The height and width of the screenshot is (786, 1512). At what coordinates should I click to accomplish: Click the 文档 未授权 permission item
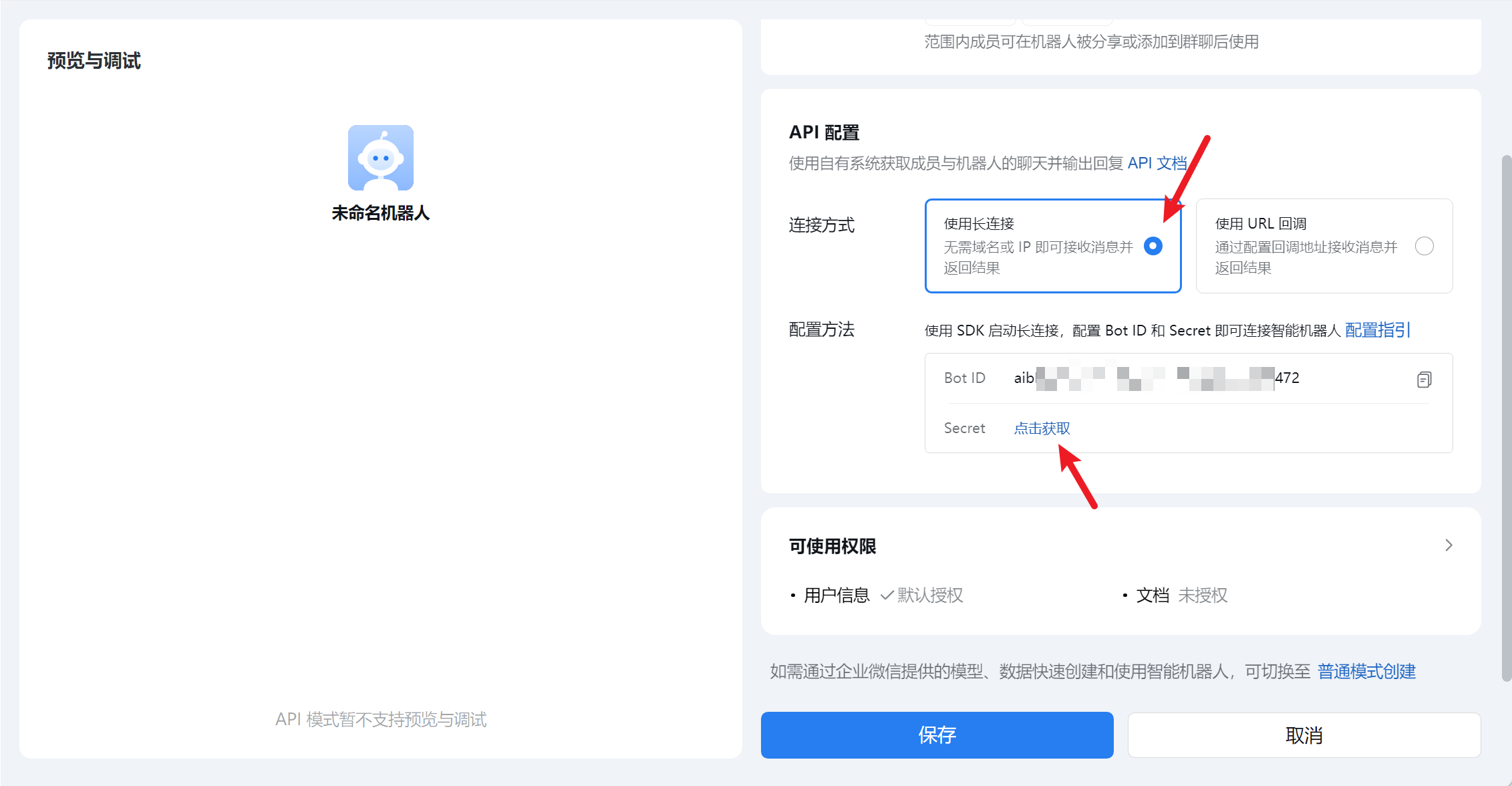pos(1181,595)
